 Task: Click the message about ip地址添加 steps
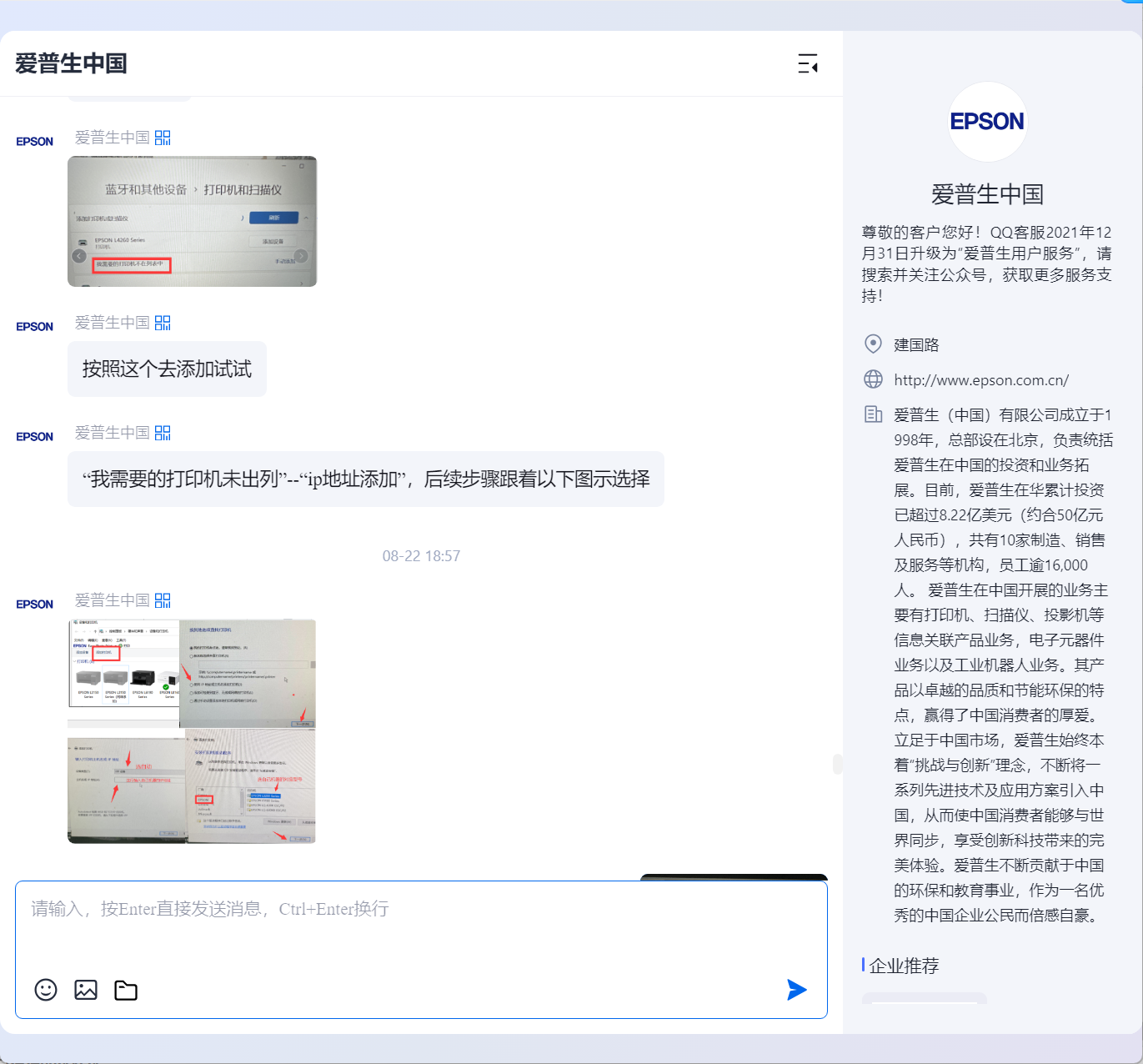pyautogui.click(x=366, y=479)
